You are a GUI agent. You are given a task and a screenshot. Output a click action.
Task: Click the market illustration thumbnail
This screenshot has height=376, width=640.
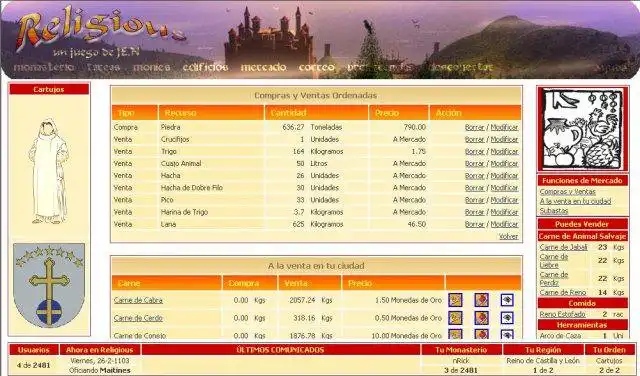pyautogui.click(x=582, y=129)
